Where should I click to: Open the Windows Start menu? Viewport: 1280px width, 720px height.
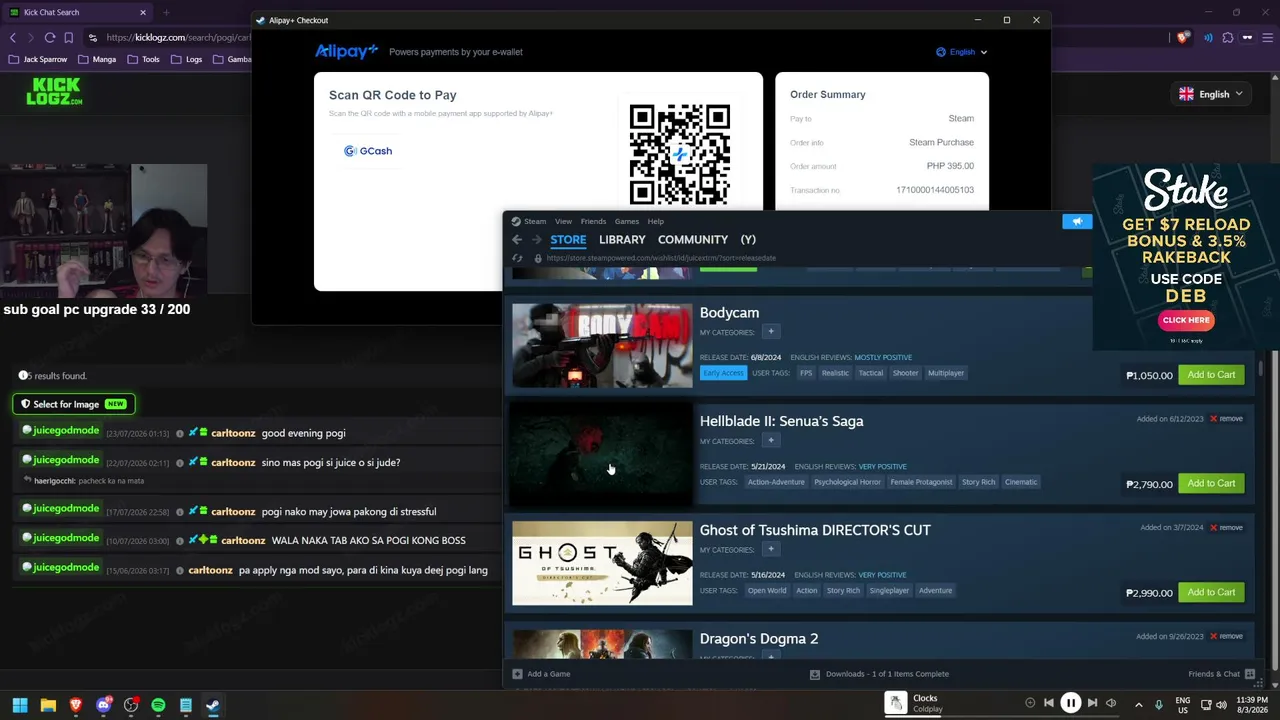click(x=19, y=705)
